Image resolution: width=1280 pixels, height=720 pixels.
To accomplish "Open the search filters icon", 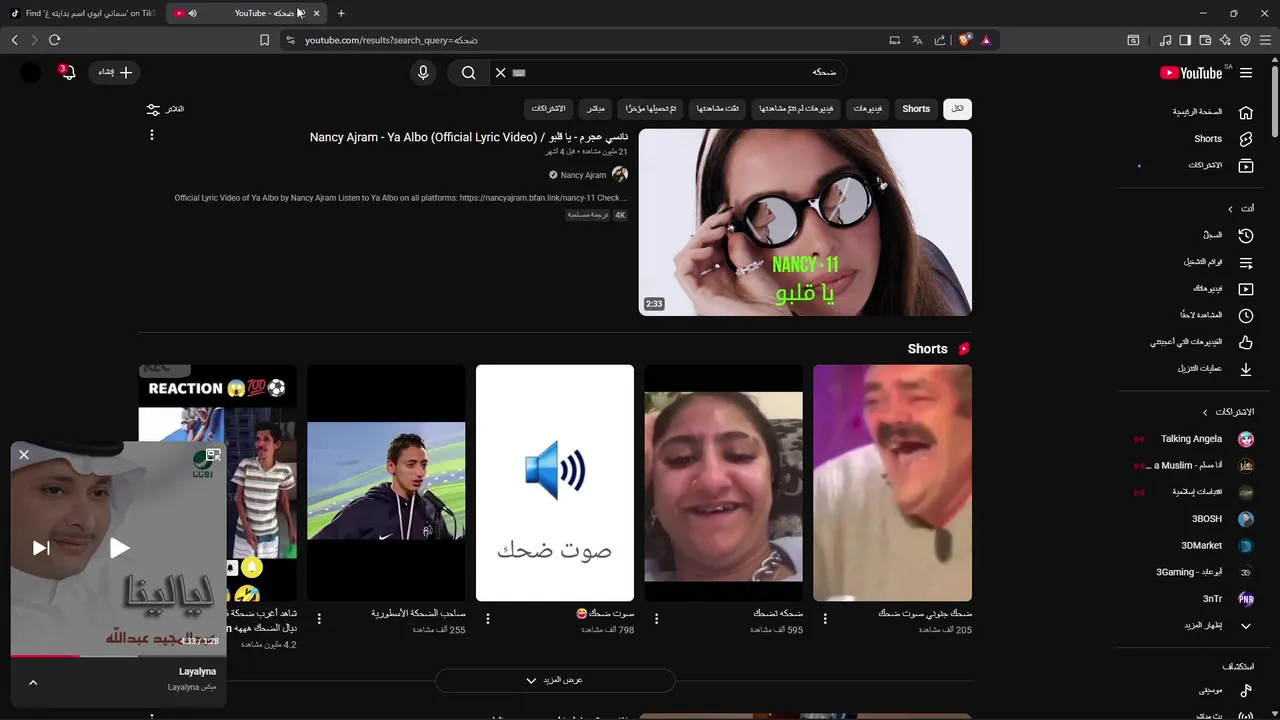I will [153, 109].
